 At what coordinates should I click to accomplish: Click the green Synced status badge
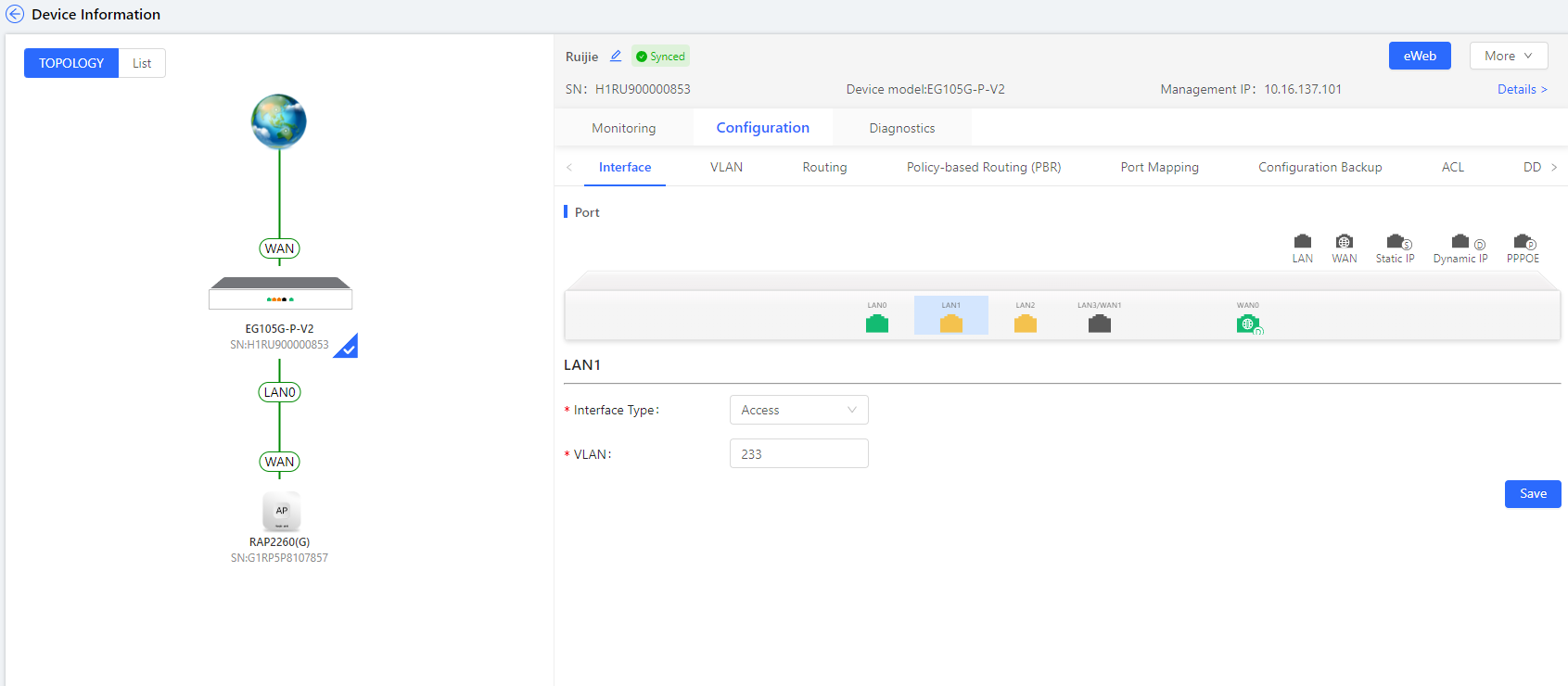(660, 57)
